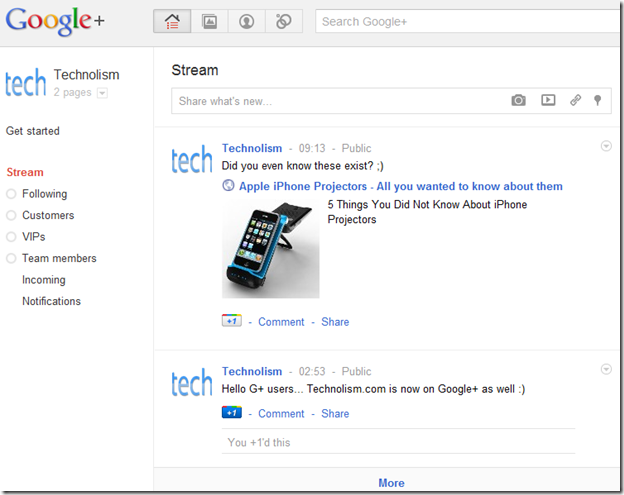
Task: Focus the Search Google+ field
Action: click(469, 21)
